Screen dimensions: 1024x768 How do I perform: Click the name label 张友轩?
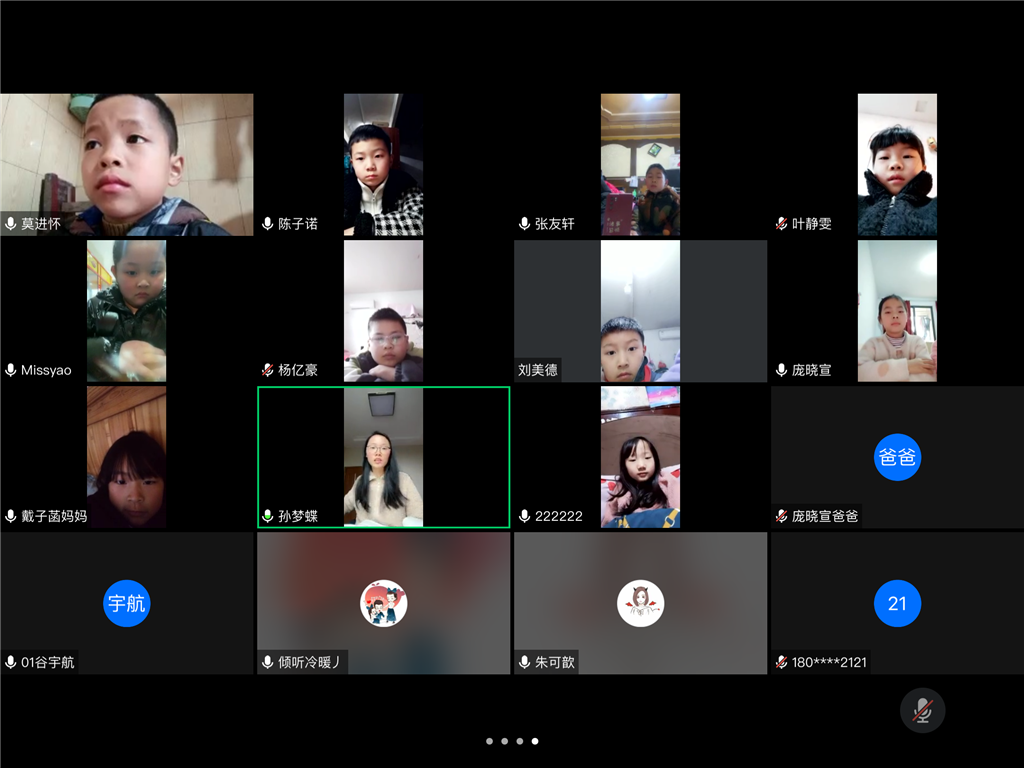click(555, 224)
